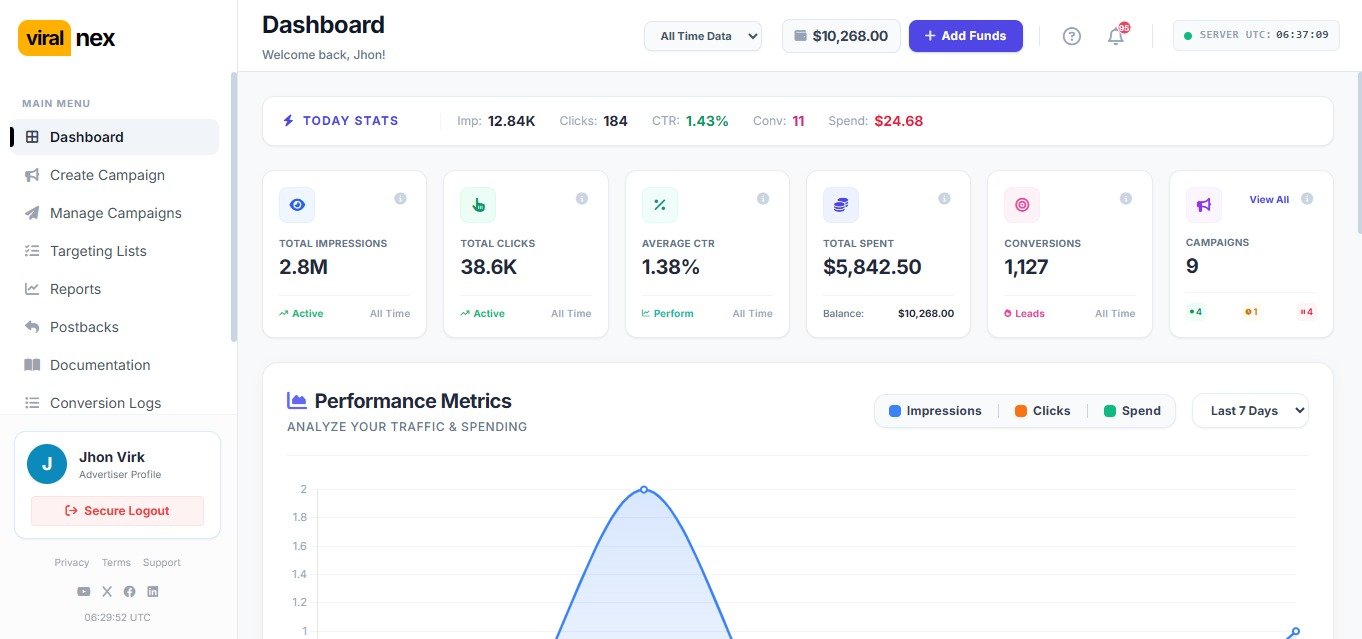Show info for Conversions card
This screenshot has width=1362, height=639.
(x=1126, y=199)
